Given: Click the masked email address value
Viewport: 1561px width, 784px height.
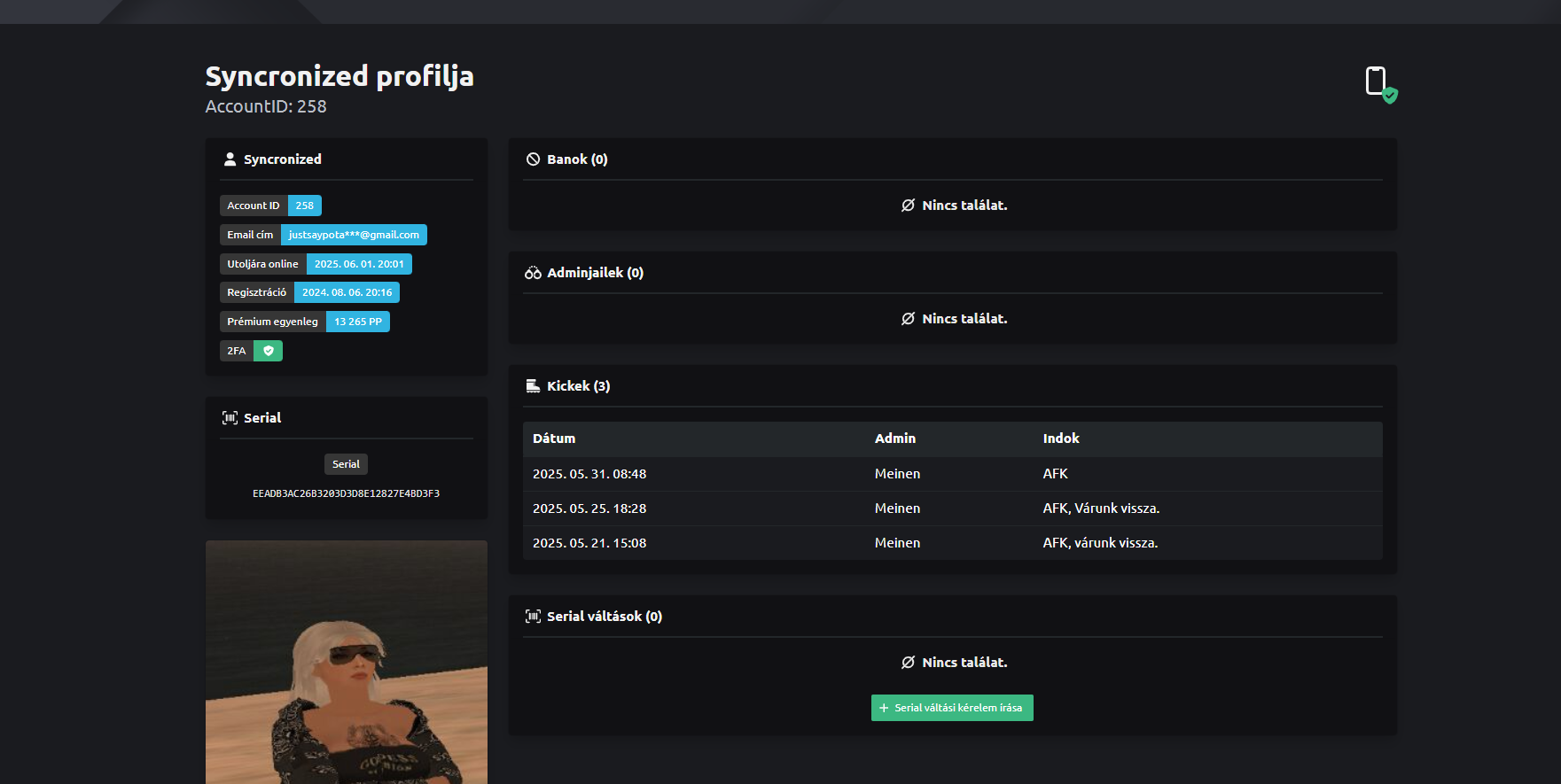Looking at the screenshot, I should click(x=354, y=235).
